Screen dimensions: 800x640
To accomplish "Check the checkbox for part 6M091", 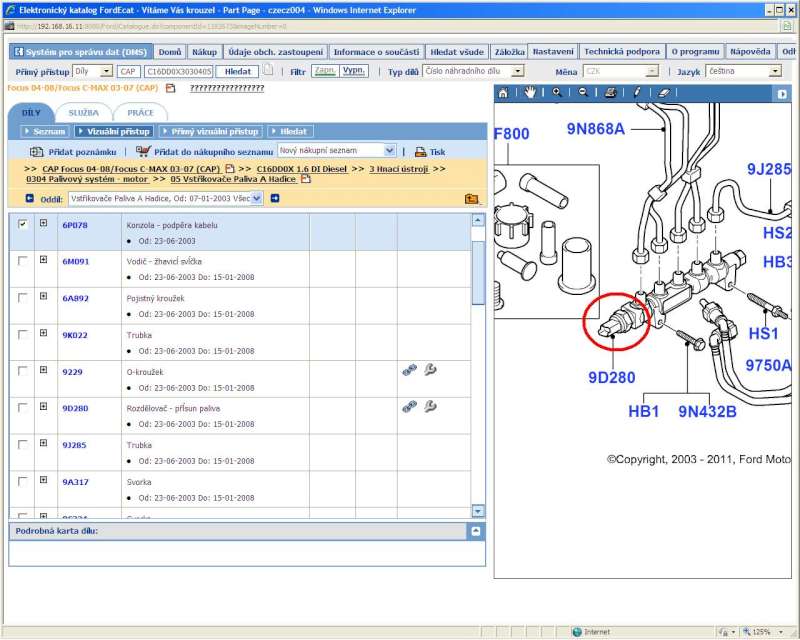I will point(23,261).
